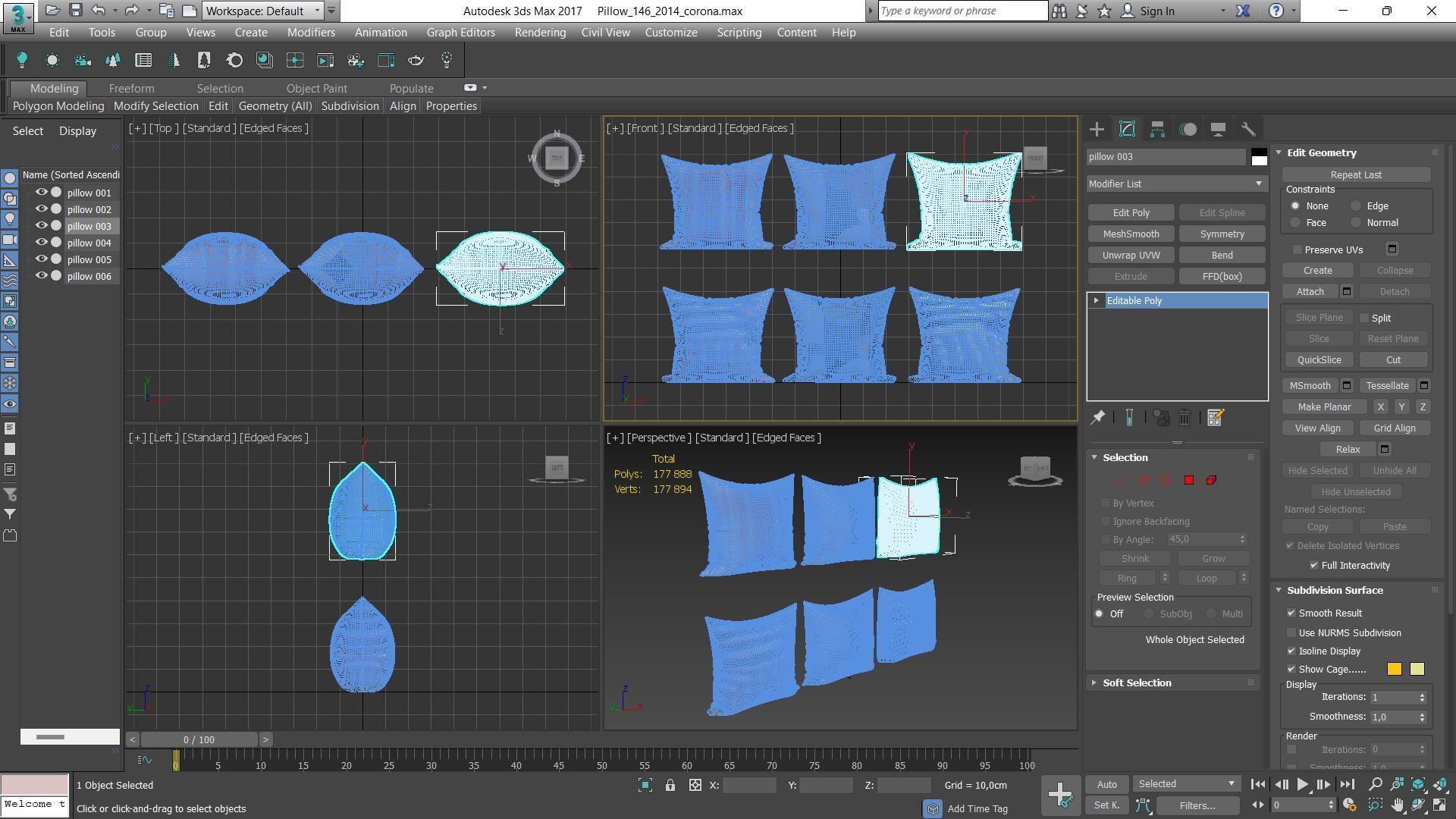
Task: Click the MeshSmooth modifier button
Action: (x=1131, y=234)
